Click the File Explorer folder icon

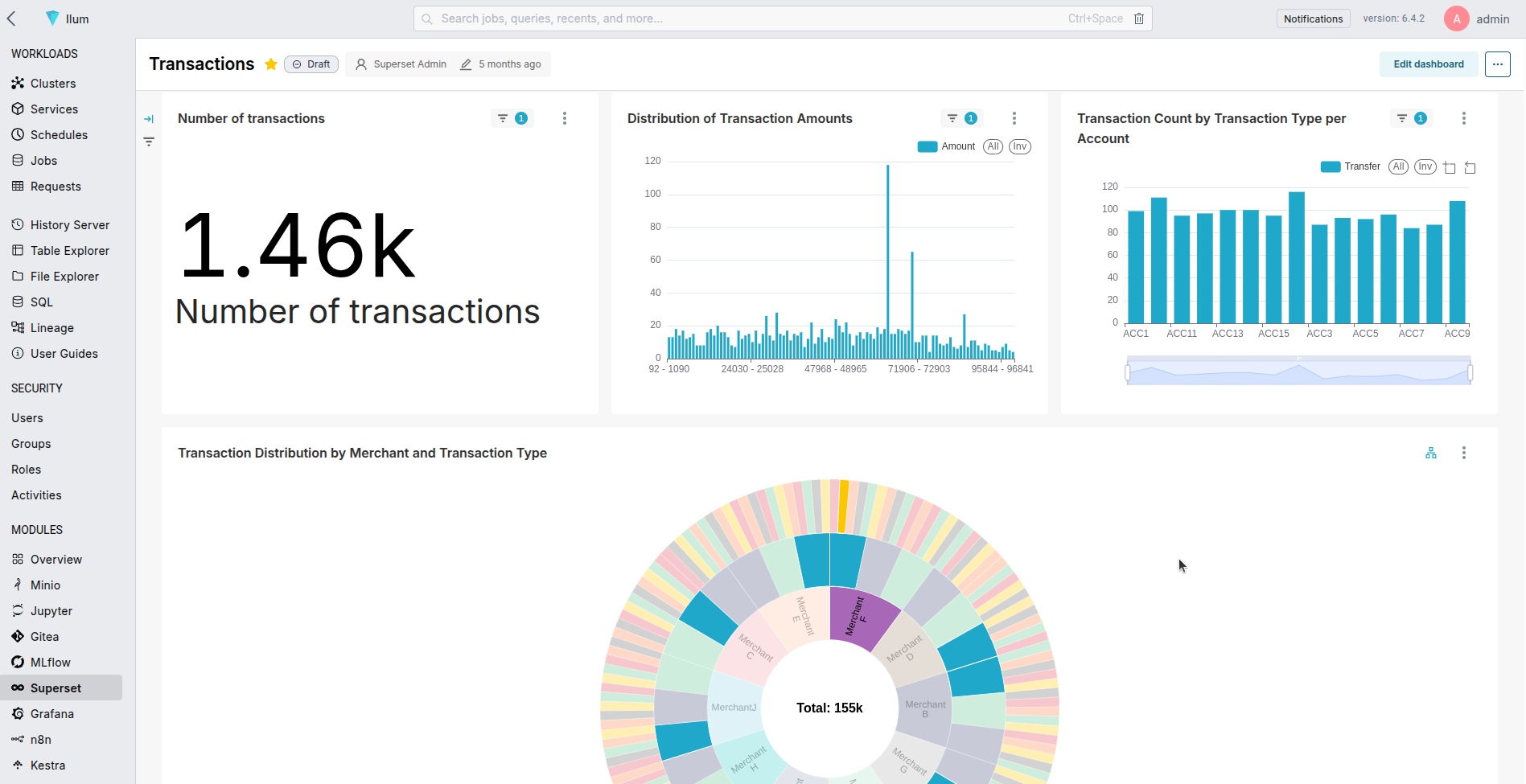coord(18,277)
